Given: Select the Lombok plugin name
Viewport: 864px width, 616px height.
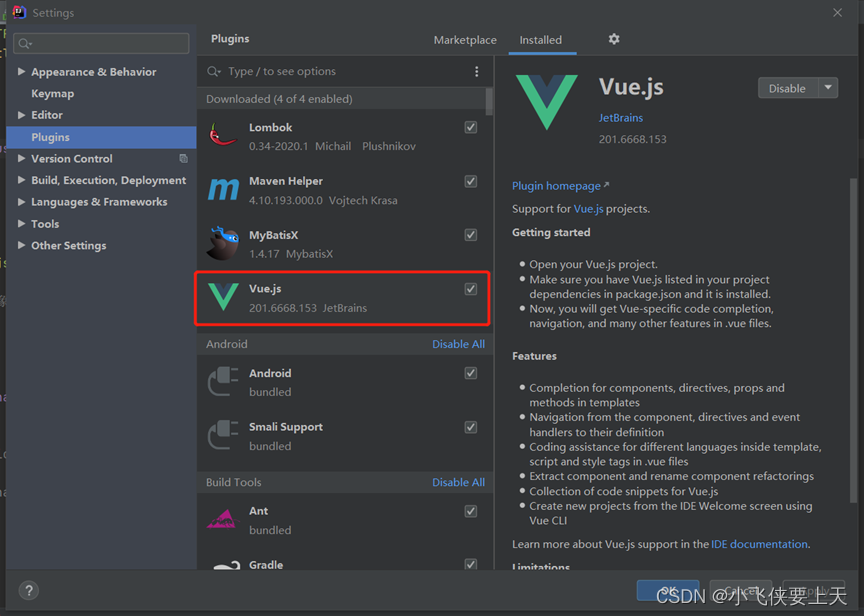Looking at the screenshot, I should click(x=271, y=127).
